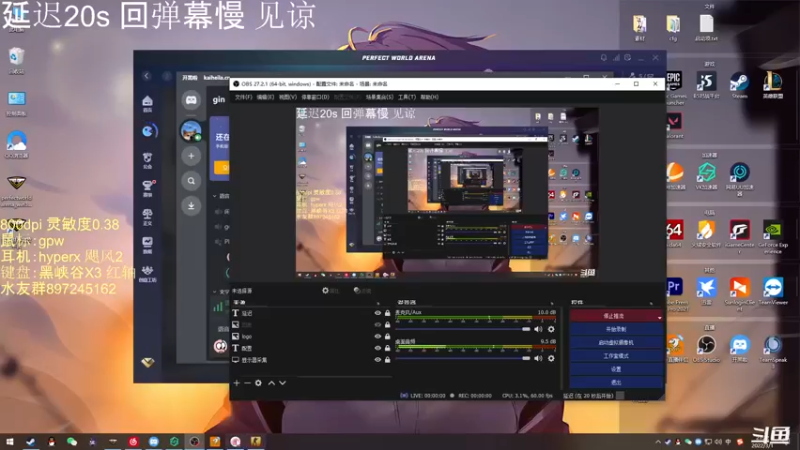
Task: Open home icon in Perfect World Arena sidebar
Action: [x=147, y=104]
